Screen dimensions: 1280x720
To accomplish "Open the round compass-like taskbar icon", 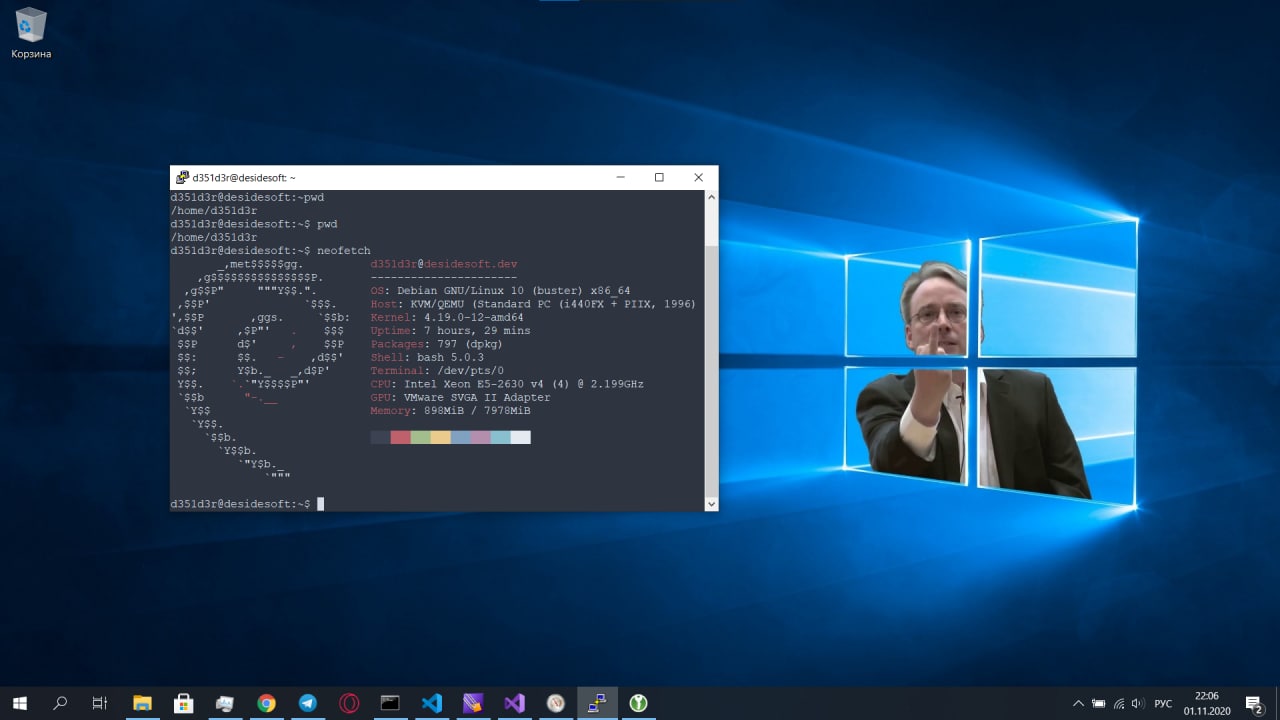I will (556, 703).
